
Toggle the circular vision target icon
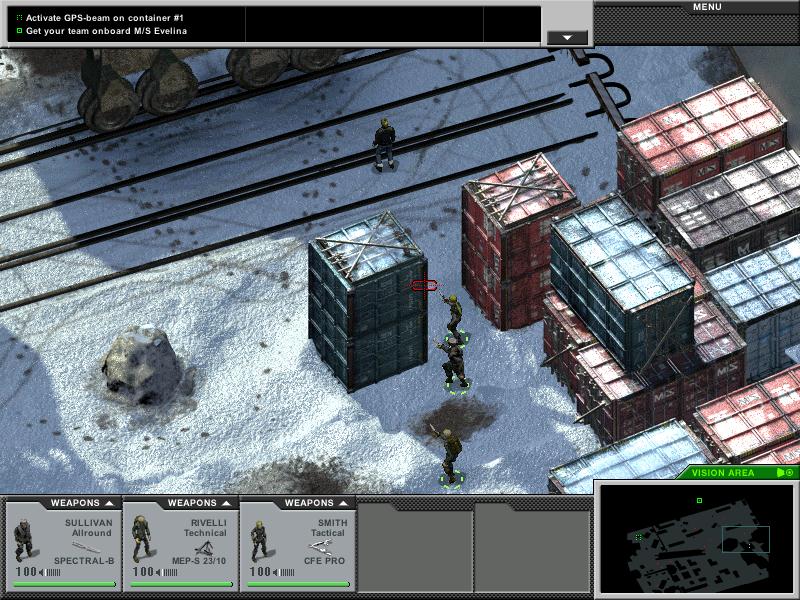pos(790,473)
